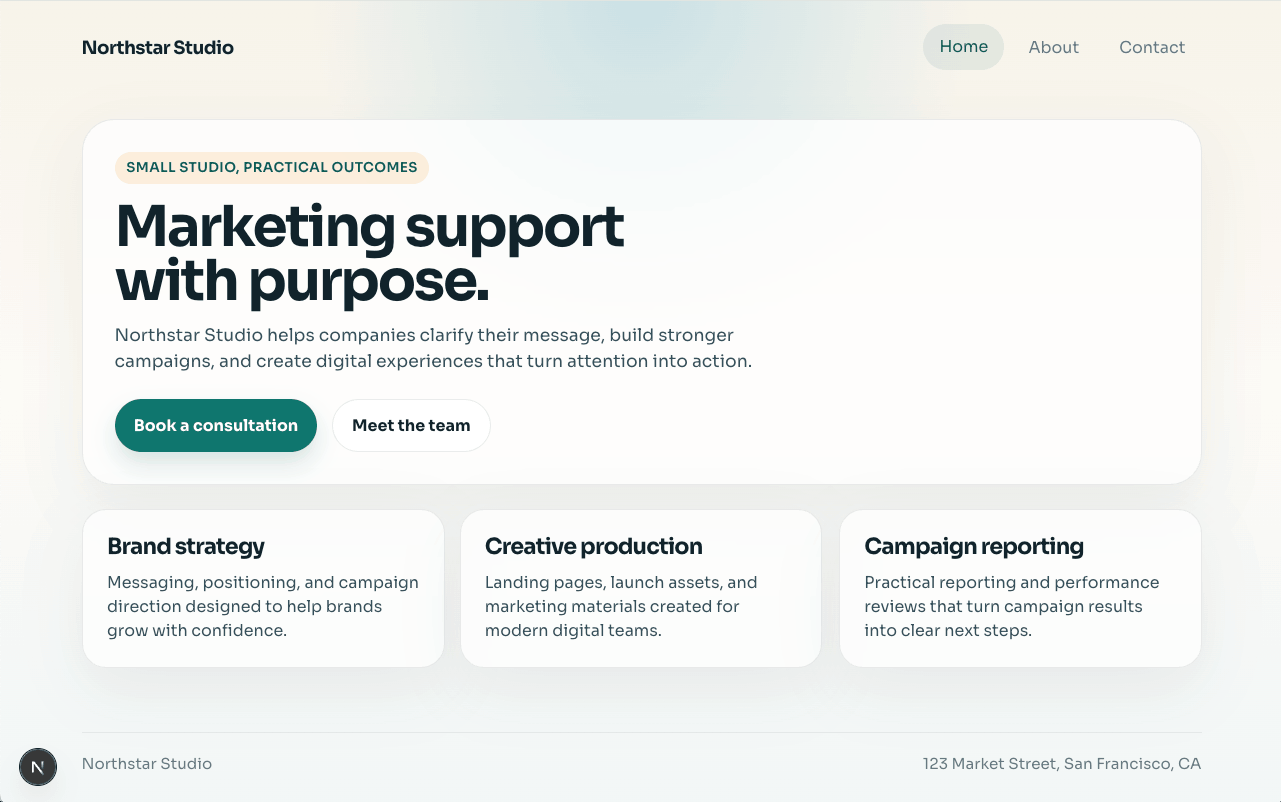Click the footer Northstar Studio text
Viewport: 1281px width, 802px height.
146,763
